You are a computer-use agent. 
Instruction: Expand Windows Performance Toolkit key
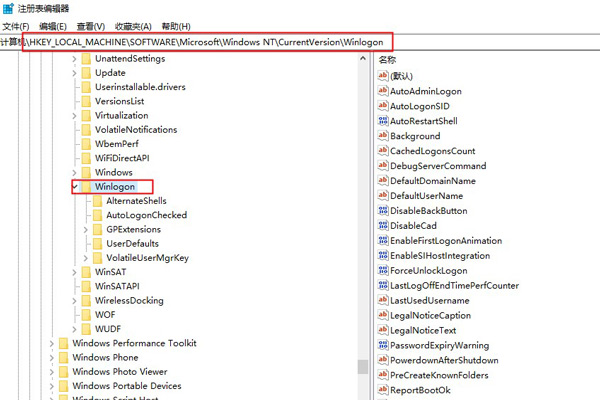(x=51, y=343)
